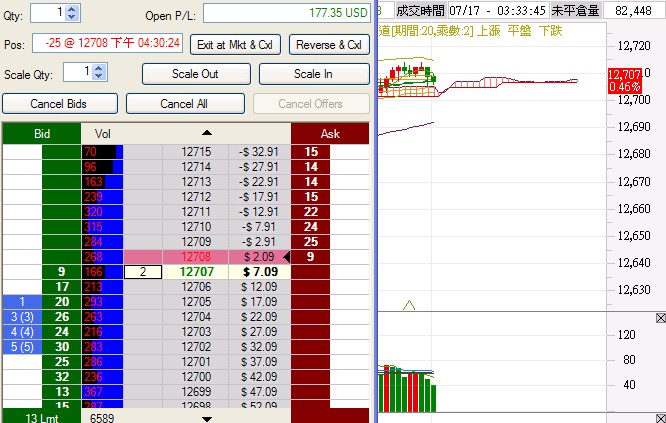Click the Vol column header

tap(102, 134)
